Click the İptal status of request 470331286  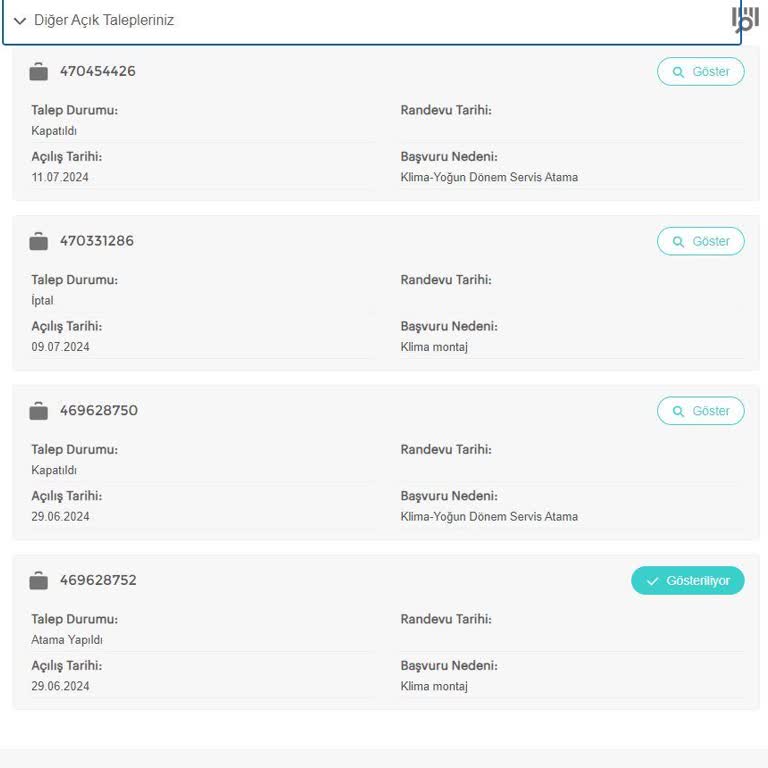[43, 301]
